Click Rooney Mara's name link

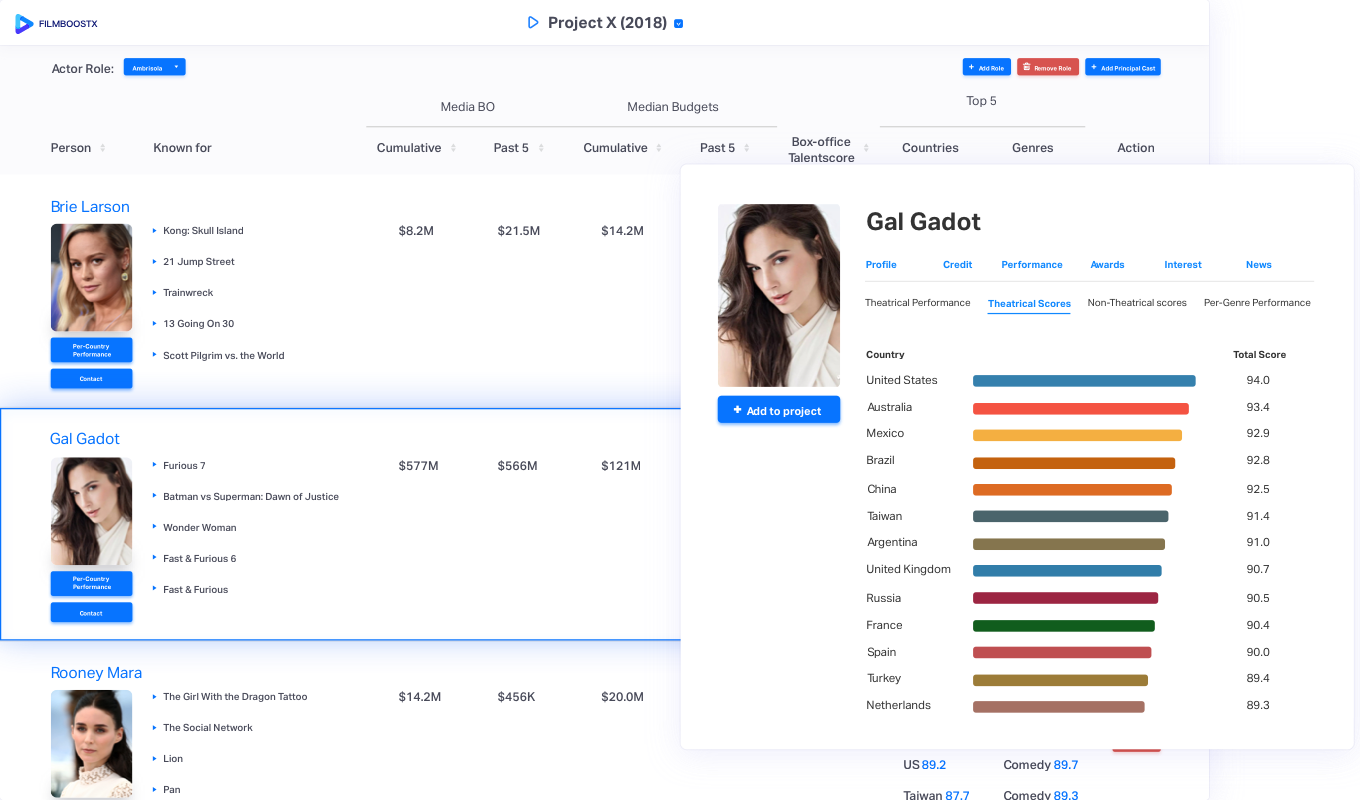point(96,673)
